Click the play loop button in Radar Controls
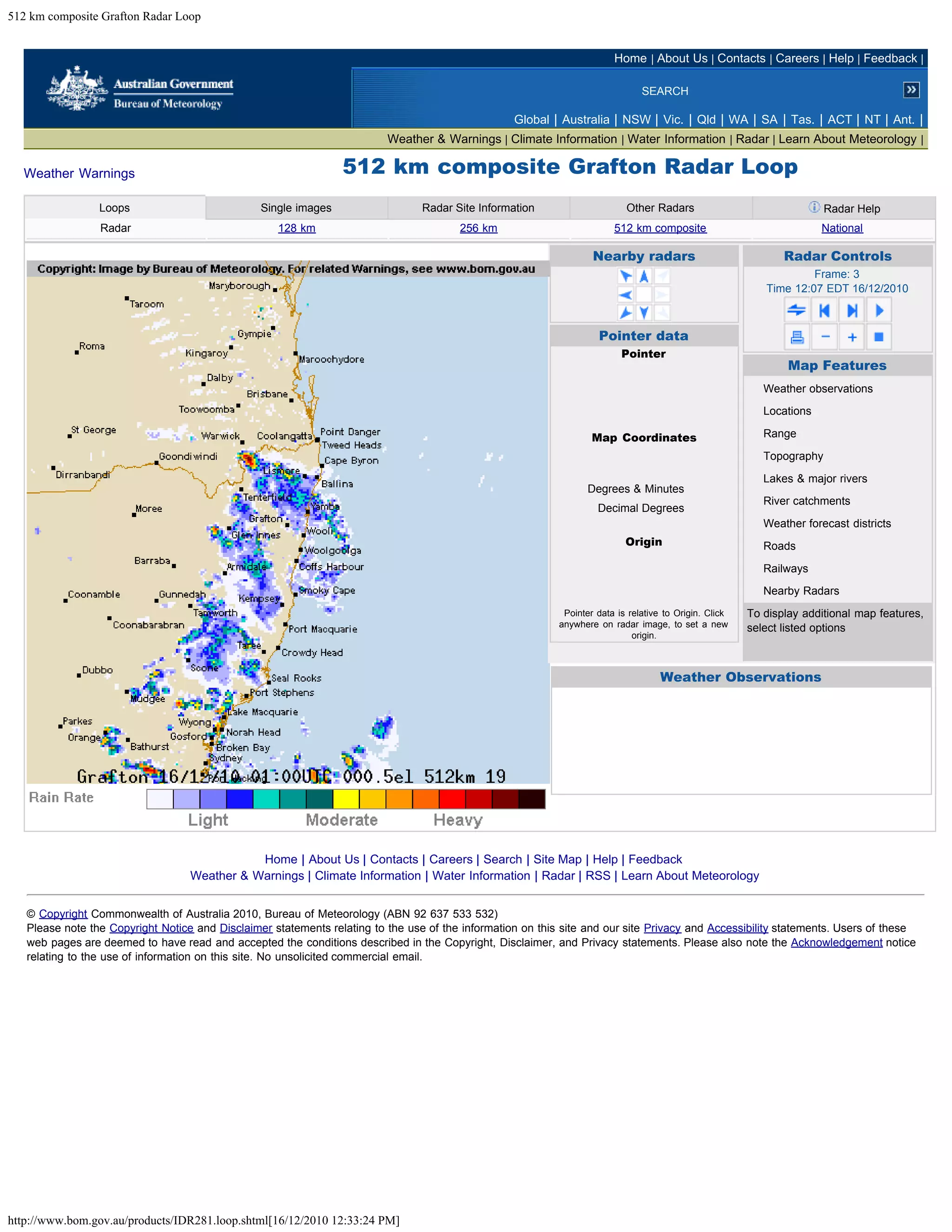This screenshot has height=1232, width=952. (879, 310)
